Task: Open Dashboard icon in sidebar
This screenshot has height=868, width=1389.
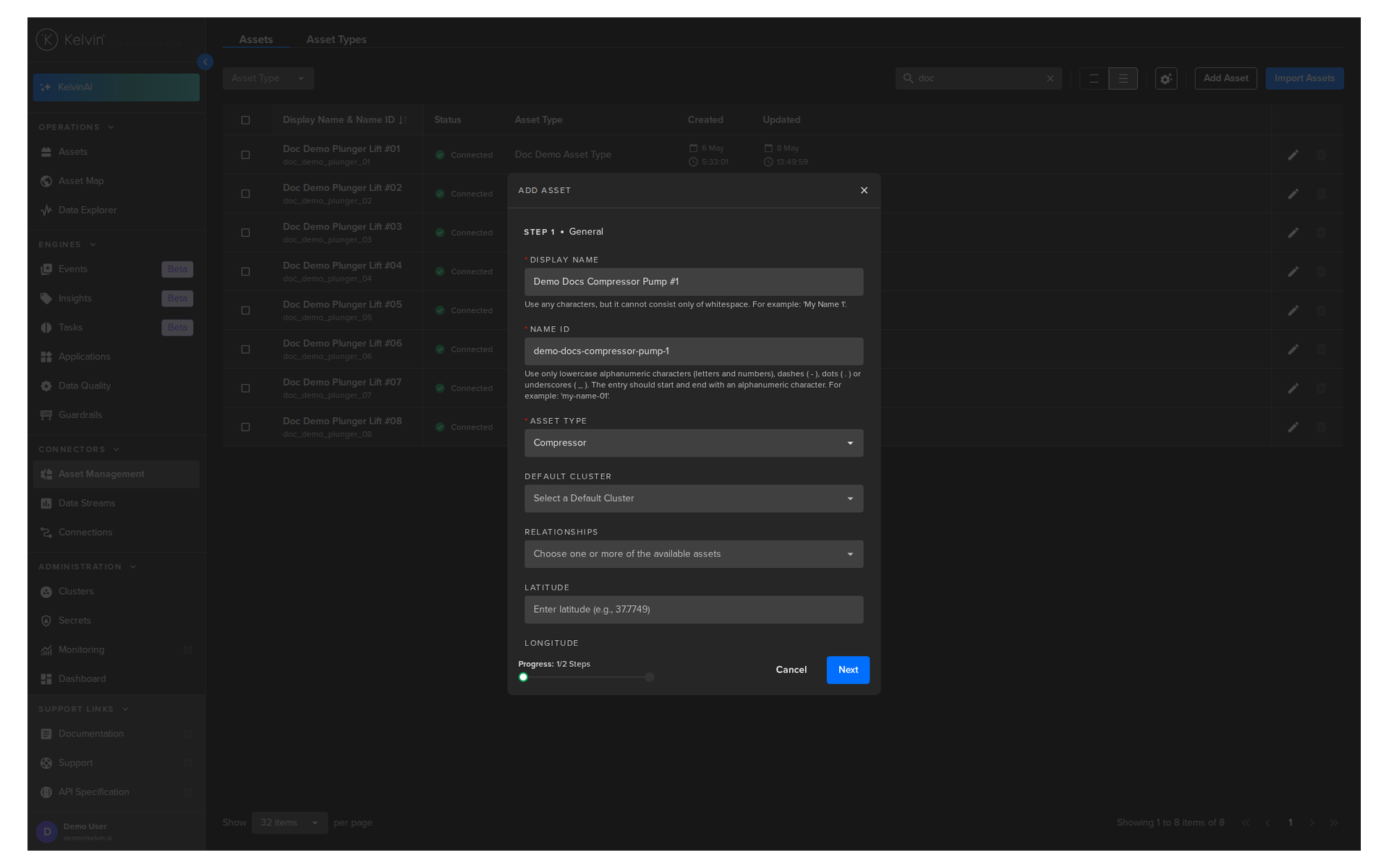Action: [46, 679]
